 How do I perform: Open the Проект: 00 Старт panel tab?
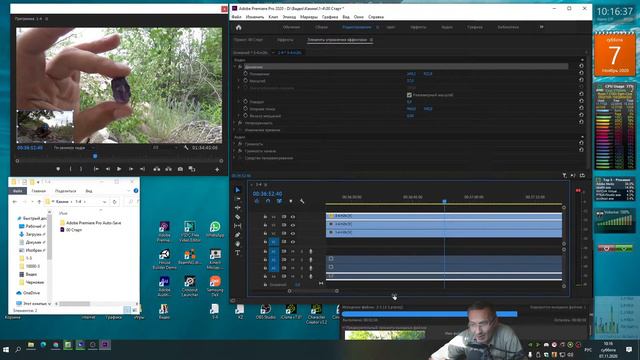[248, 40]
